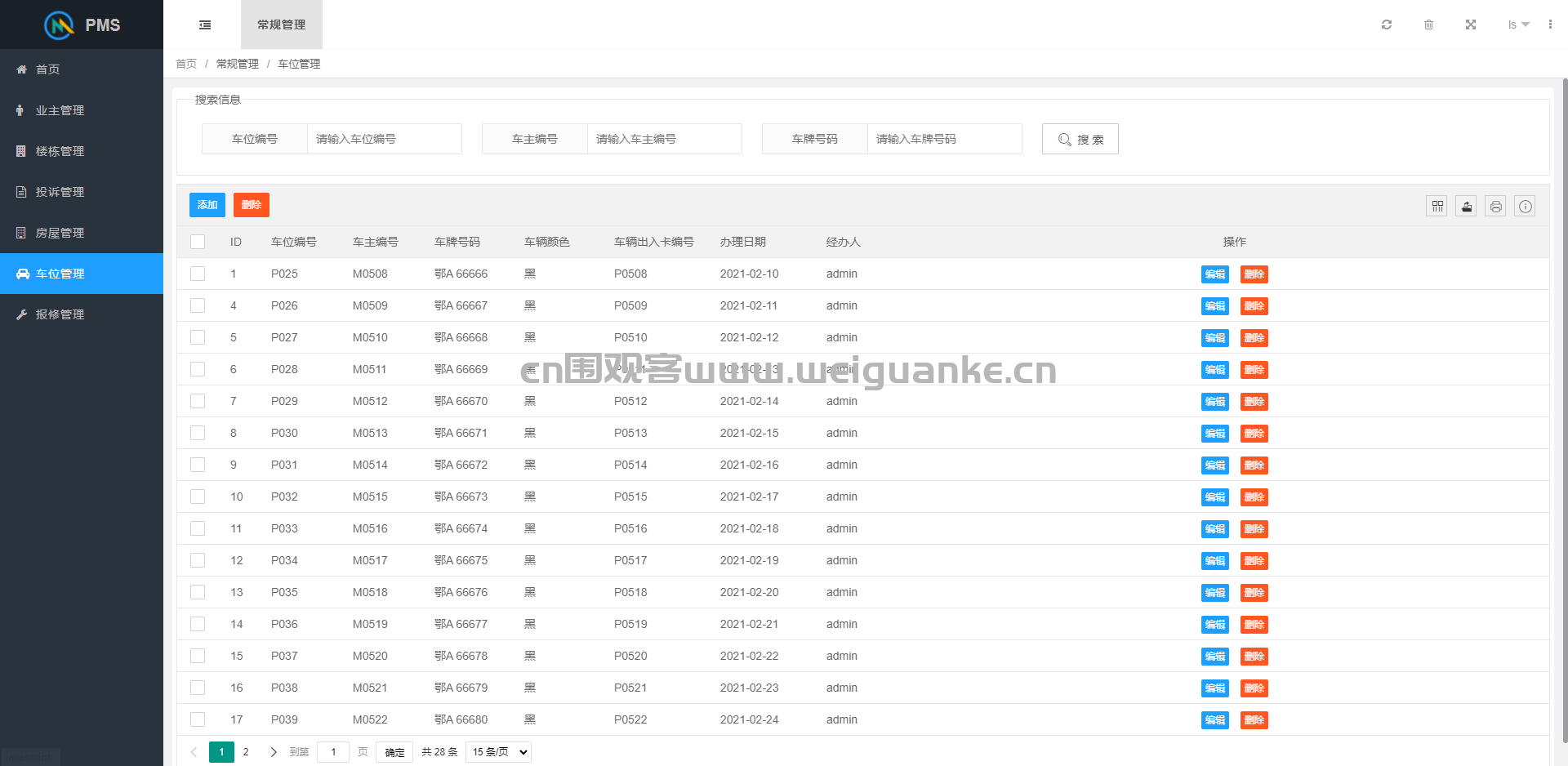The width and height of the screenshot is (1568, 766).
Task: Click the trash icon in top bar
Action: pyautogui.click(x=1428, y=24)
